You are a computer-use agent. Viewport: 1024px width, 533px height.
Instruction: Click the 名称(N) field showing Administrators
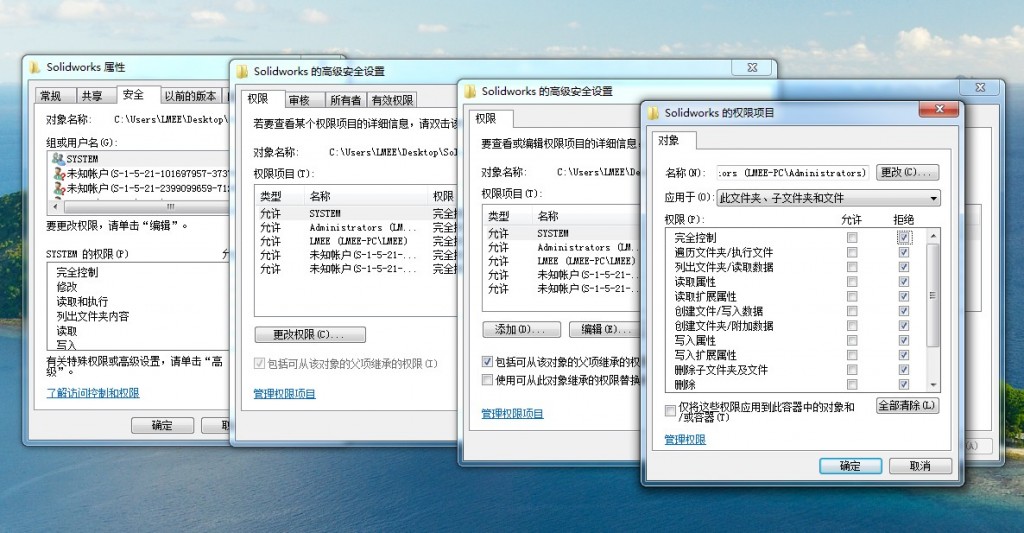tap(793, 172)
